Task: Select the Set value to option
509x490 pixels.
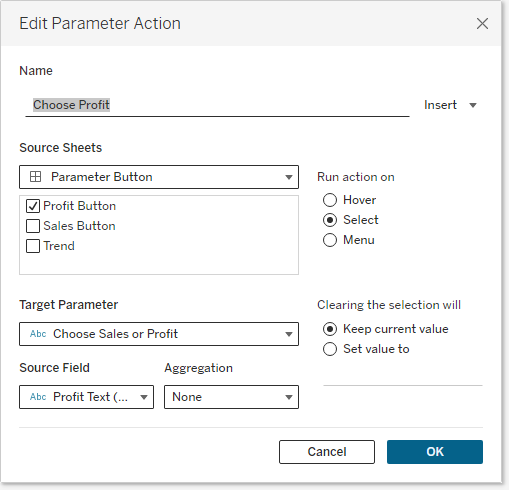Action: 330,349
